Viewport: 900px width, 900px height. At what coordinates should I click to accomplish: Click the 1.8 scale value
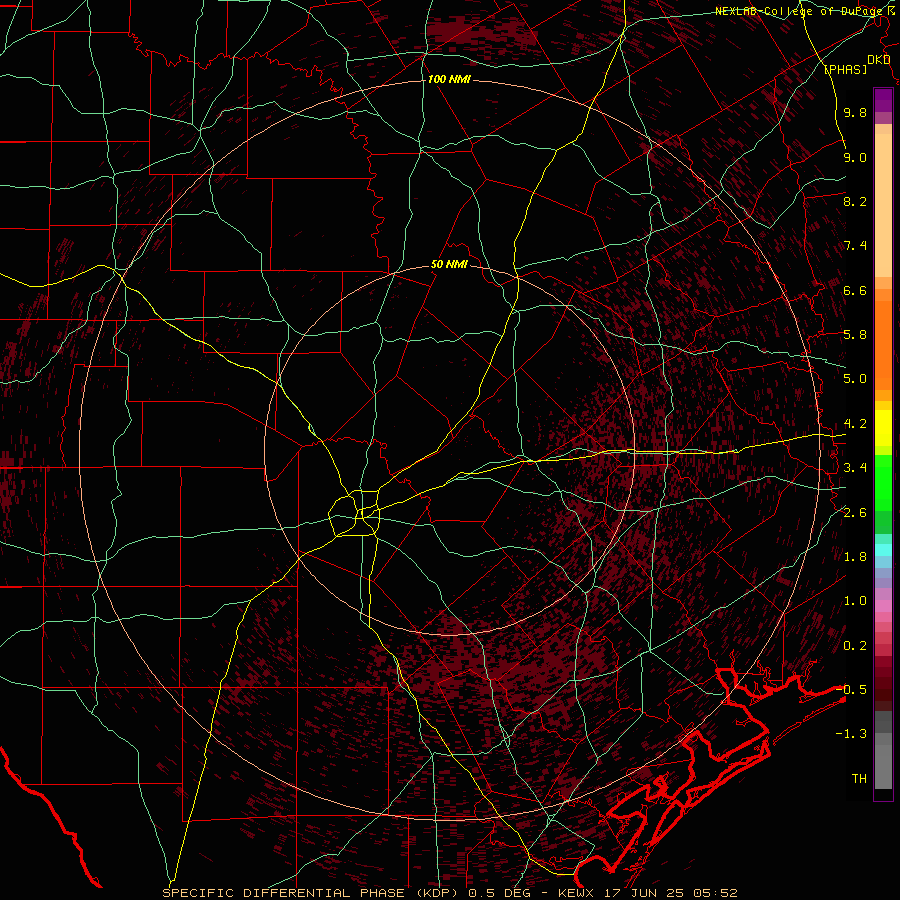[x=855, y=557]
